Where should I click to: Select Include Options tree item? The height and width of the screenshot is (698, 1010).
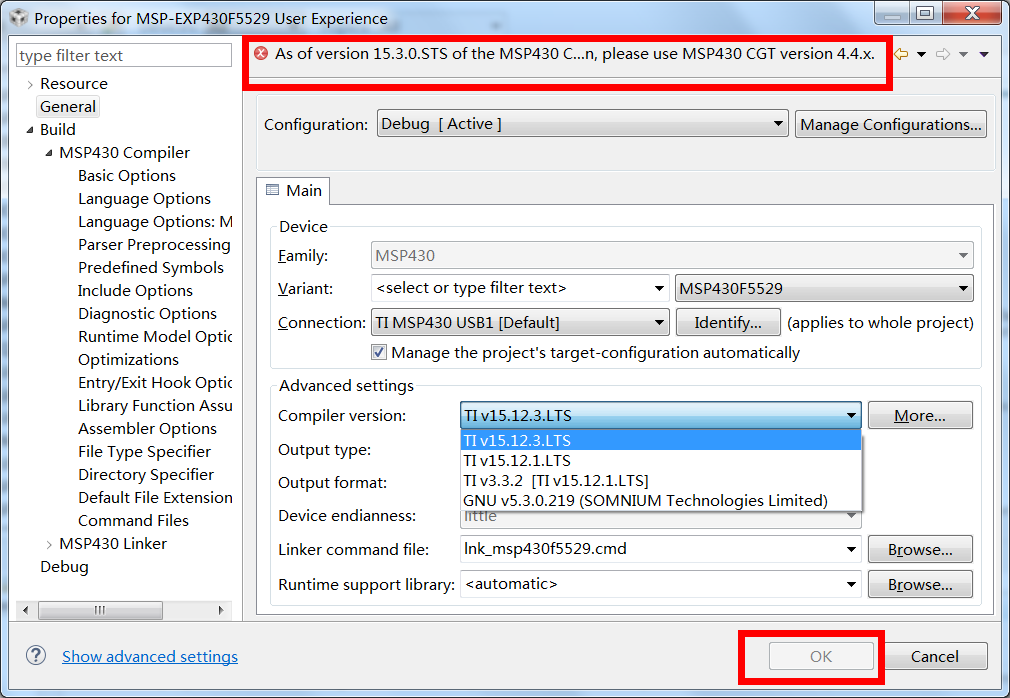135,291
